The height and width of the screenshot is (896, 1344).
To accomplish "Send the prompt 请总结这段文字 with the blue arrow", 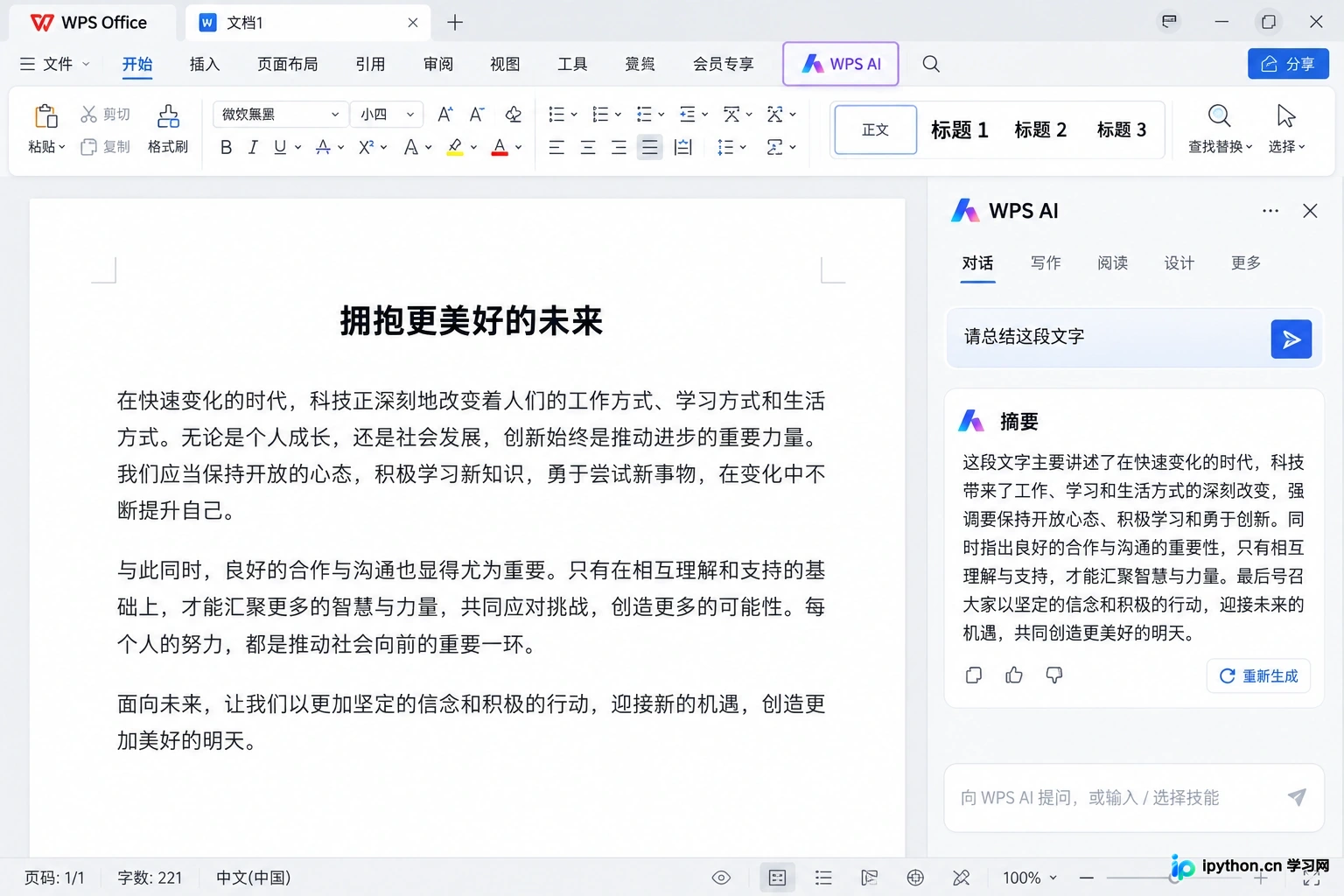I will tap(1291, 339).
